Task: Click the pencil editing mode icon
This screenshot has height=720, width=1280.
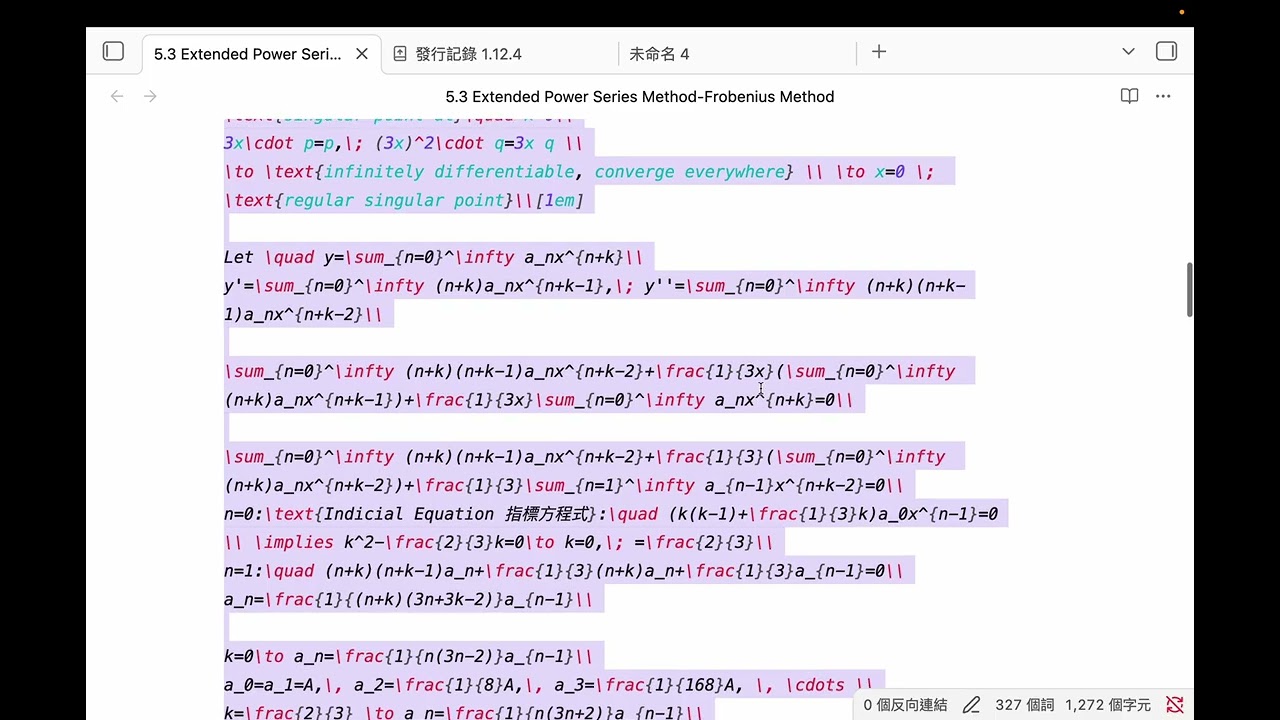Action: pos(971,705)
